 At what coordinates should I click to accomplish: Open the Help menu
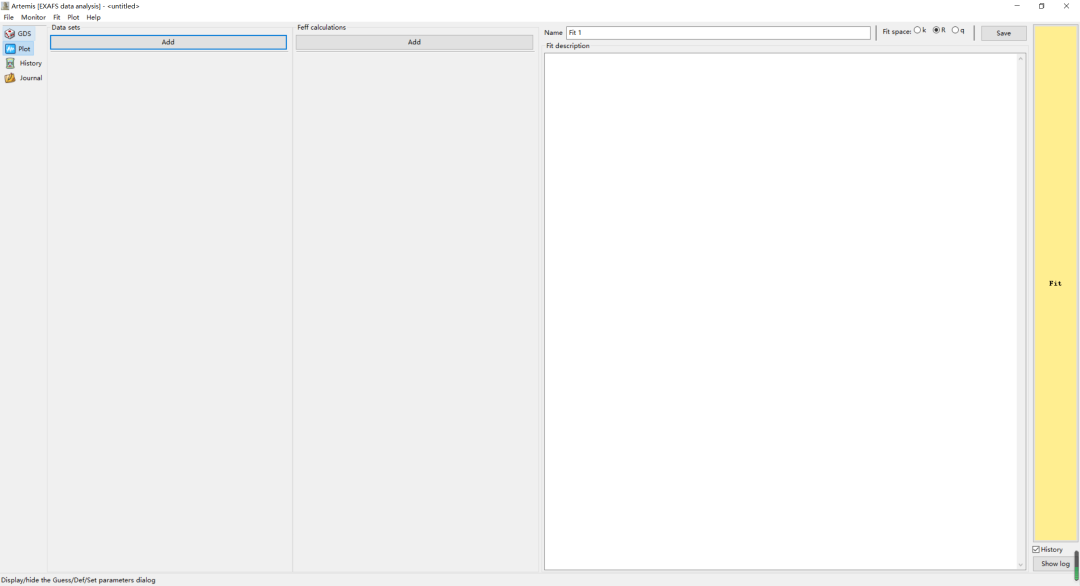click(93, 17)
